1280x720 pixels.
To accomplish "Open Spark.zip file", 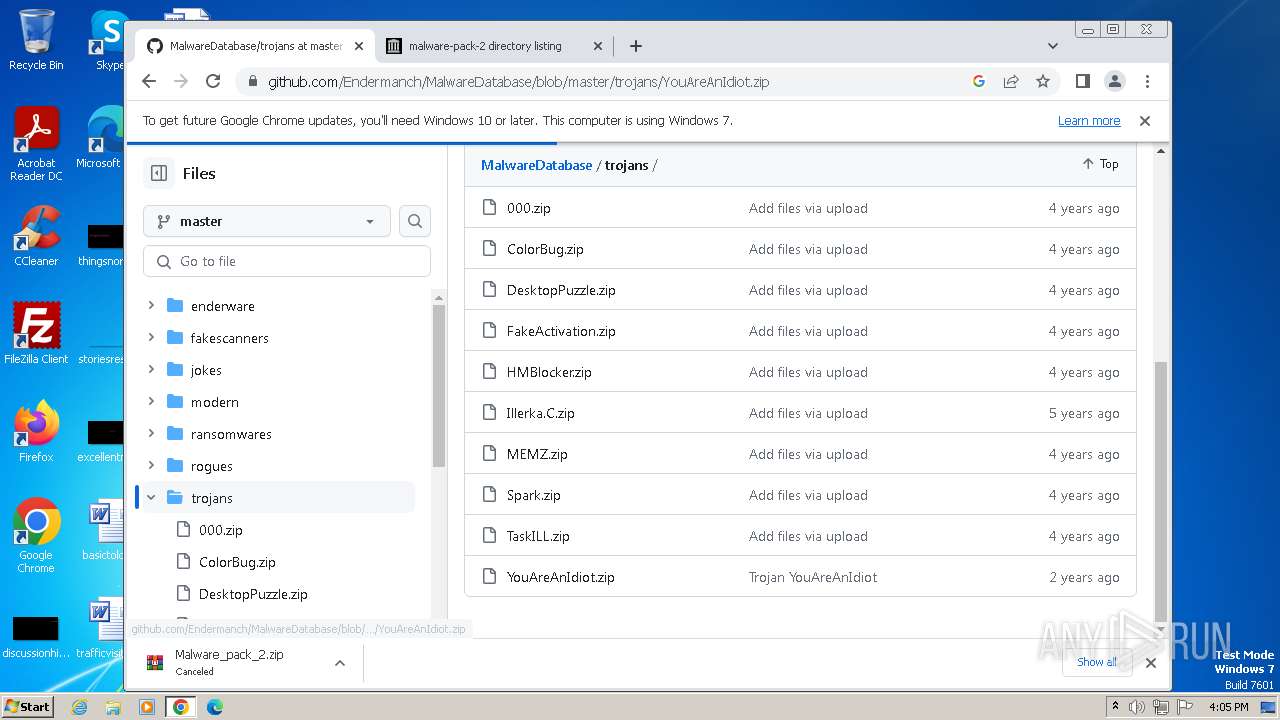I will [x=534, y=495].
